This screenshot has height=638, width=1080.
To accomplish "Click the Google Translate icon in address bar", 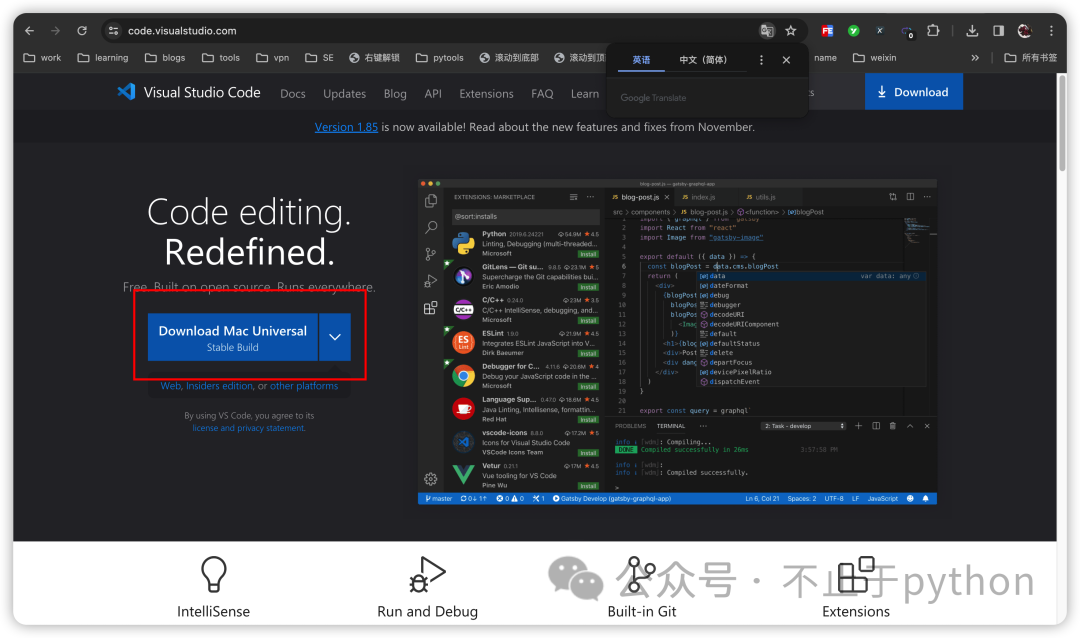I will click(x=767, y=31).
